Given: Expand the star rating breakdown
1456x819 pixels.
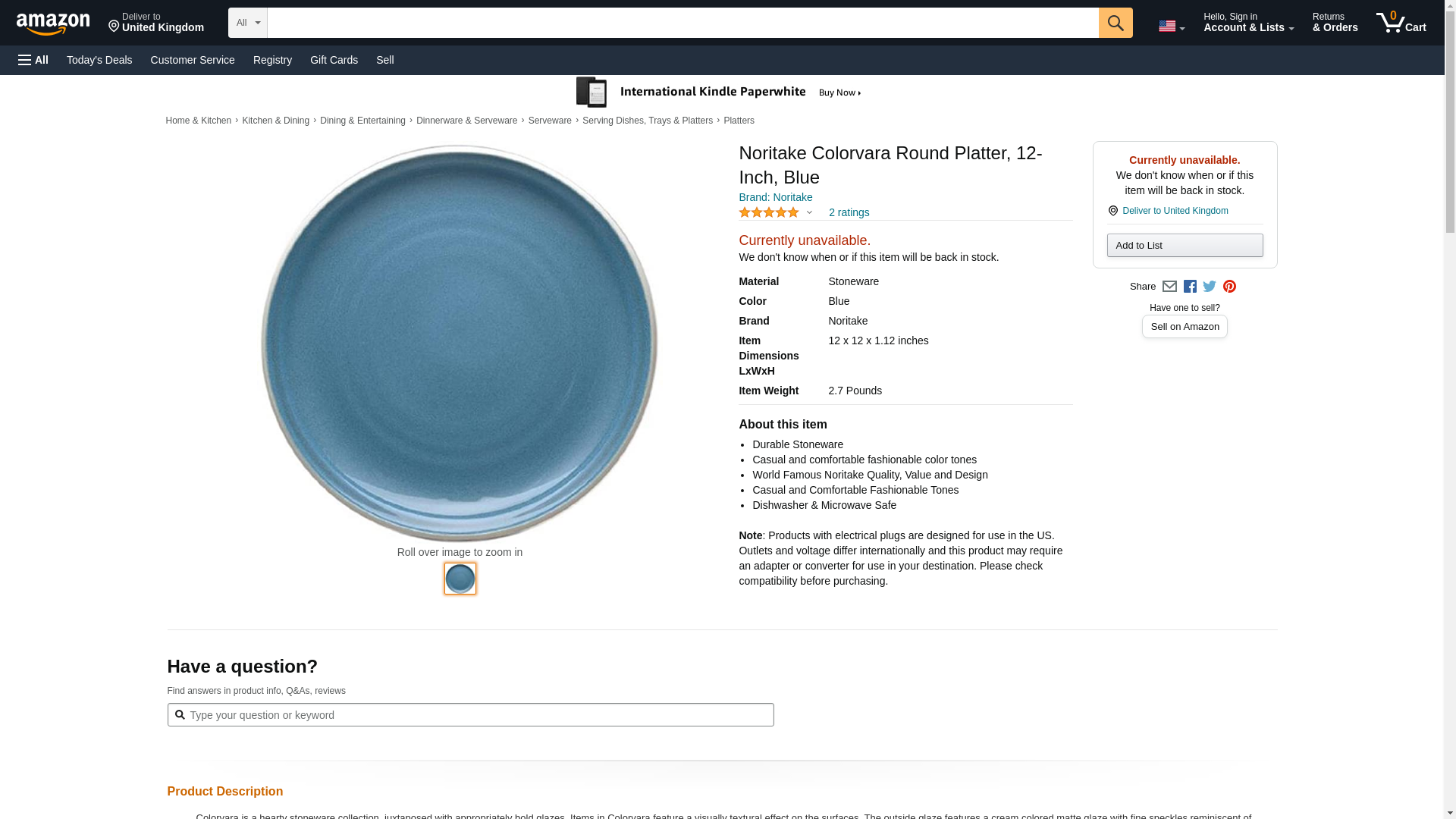Looking at the screenshot, I should [809, 213].
